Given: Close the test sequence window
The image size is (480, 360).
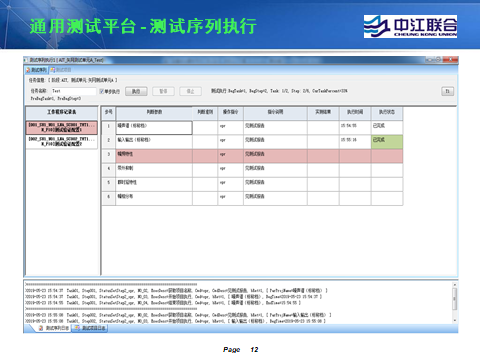Looking at the screenshot, I should click(x=451, y=60).
